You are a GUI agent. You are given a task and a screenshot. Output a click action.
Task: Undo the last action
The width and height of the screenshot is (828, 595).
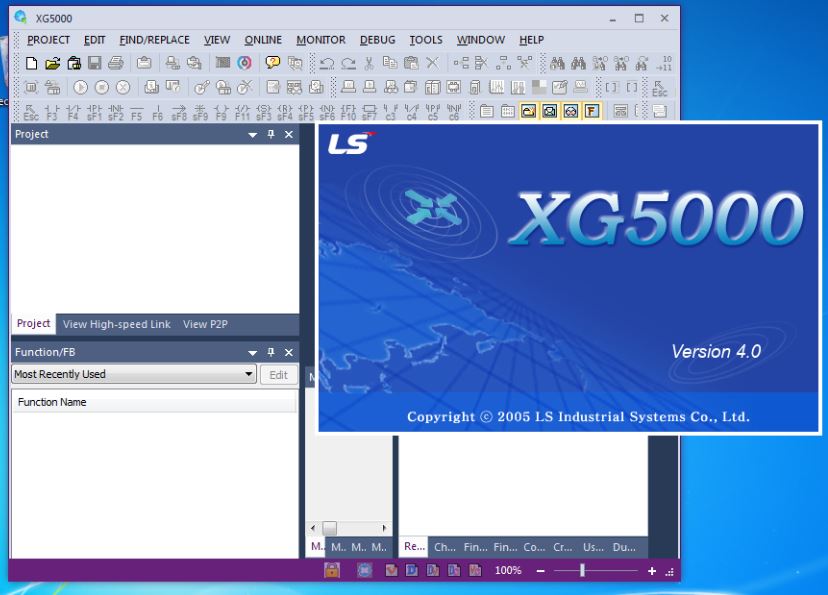tap(327, 63)
